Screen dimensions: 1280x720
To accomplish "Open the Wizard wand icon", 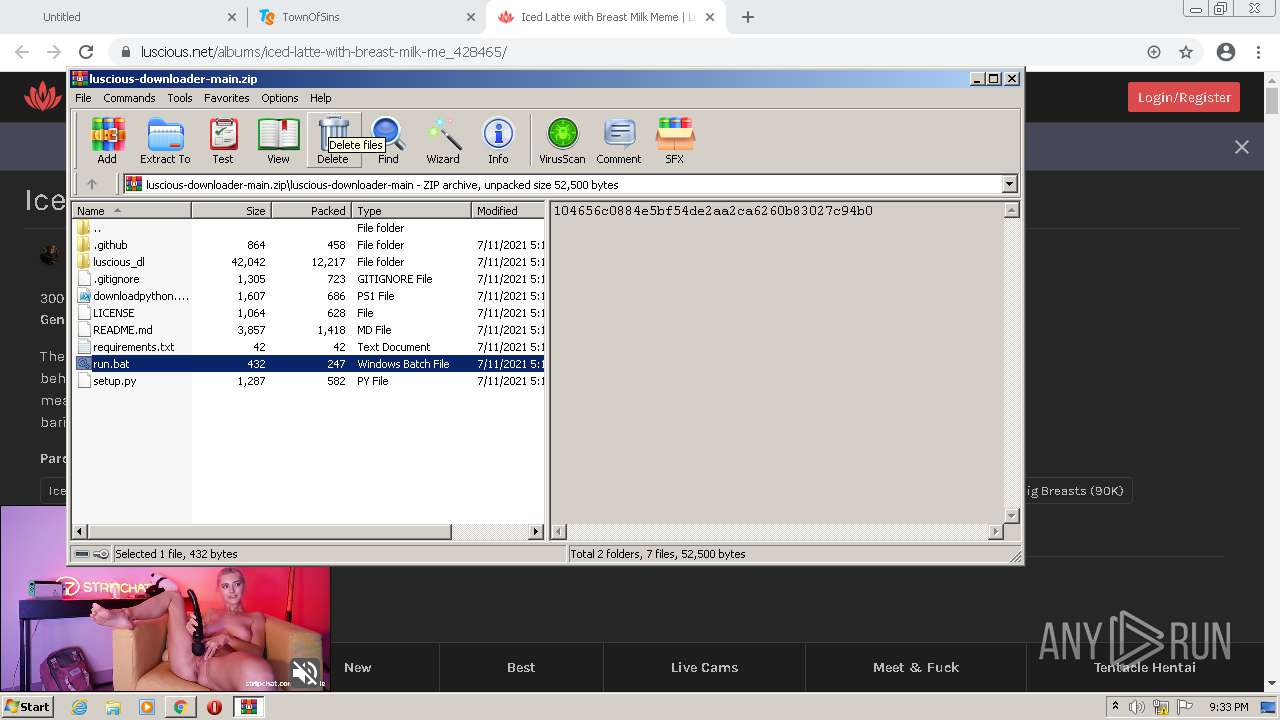I will pos(443,140).
